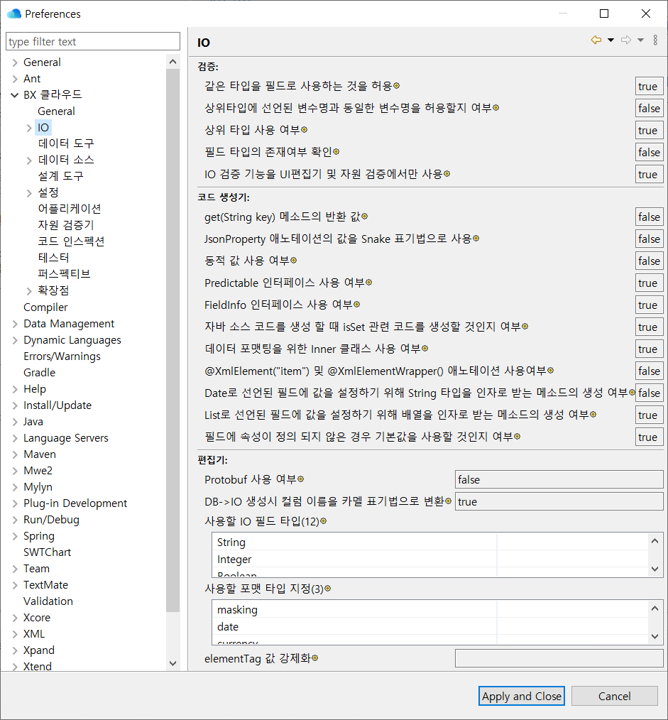Click info icon beside 상위 타입 사용 여부

[x=304, y=130]
